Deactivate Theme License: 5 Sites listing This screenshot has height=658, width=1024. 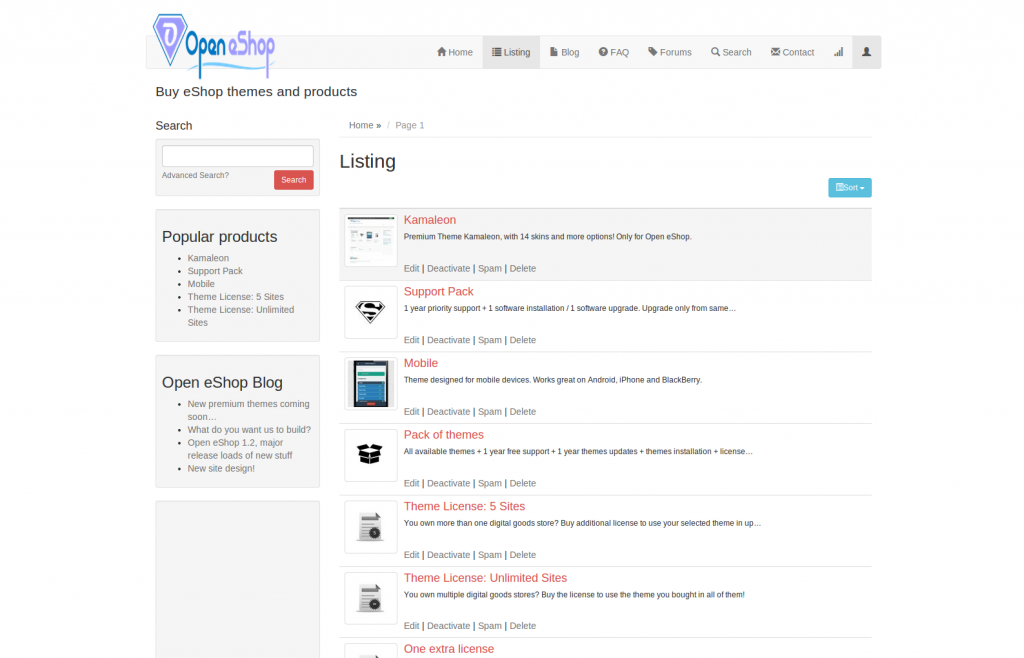449,555
